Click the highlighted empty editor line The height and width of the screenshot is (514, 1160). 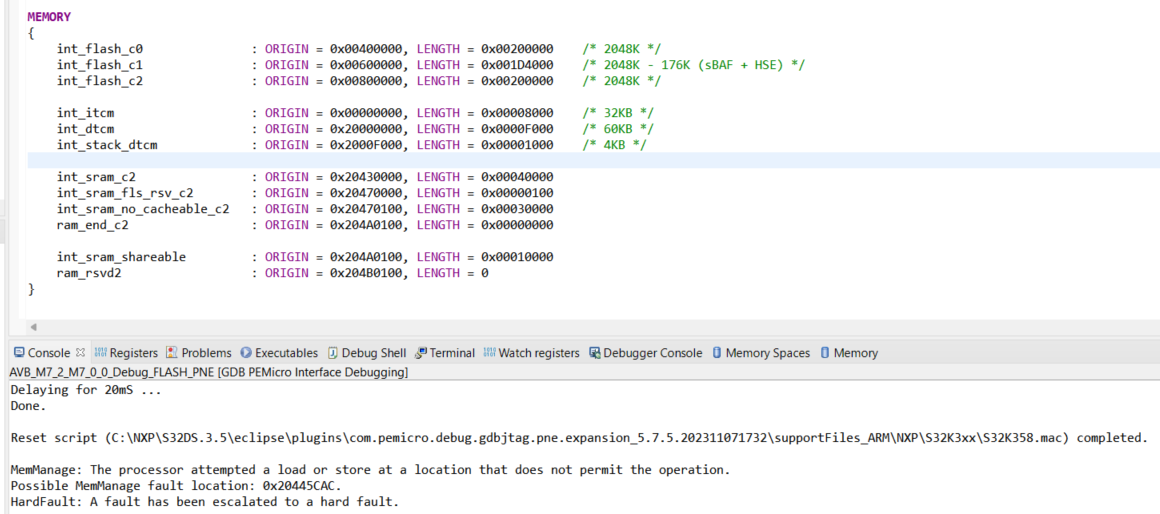[x=593, y=160]
